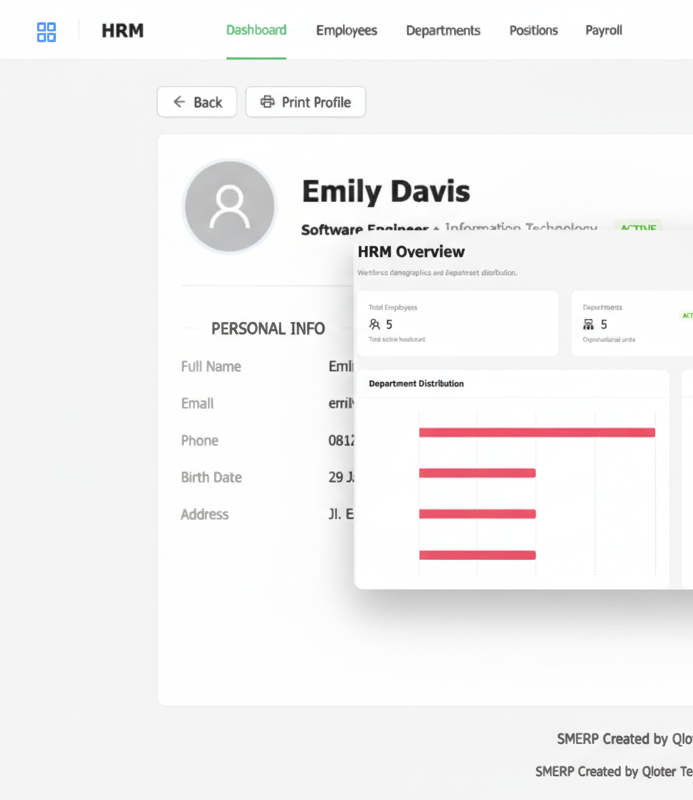693x800 pixels.
Task: Switch to the Employees tab
Action: click(x=346, y=30)
